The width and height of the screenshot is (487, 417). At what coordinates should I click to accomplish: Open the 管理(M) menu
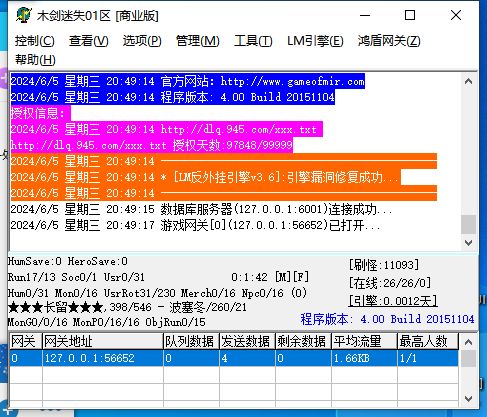[x=198, y=41]
